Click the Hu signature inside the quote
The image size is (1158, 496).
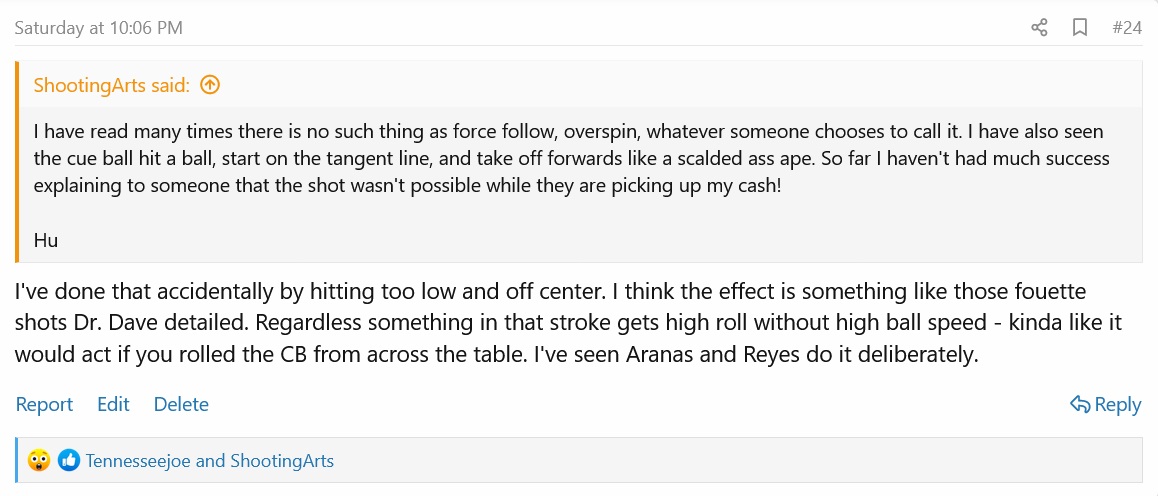45,239
